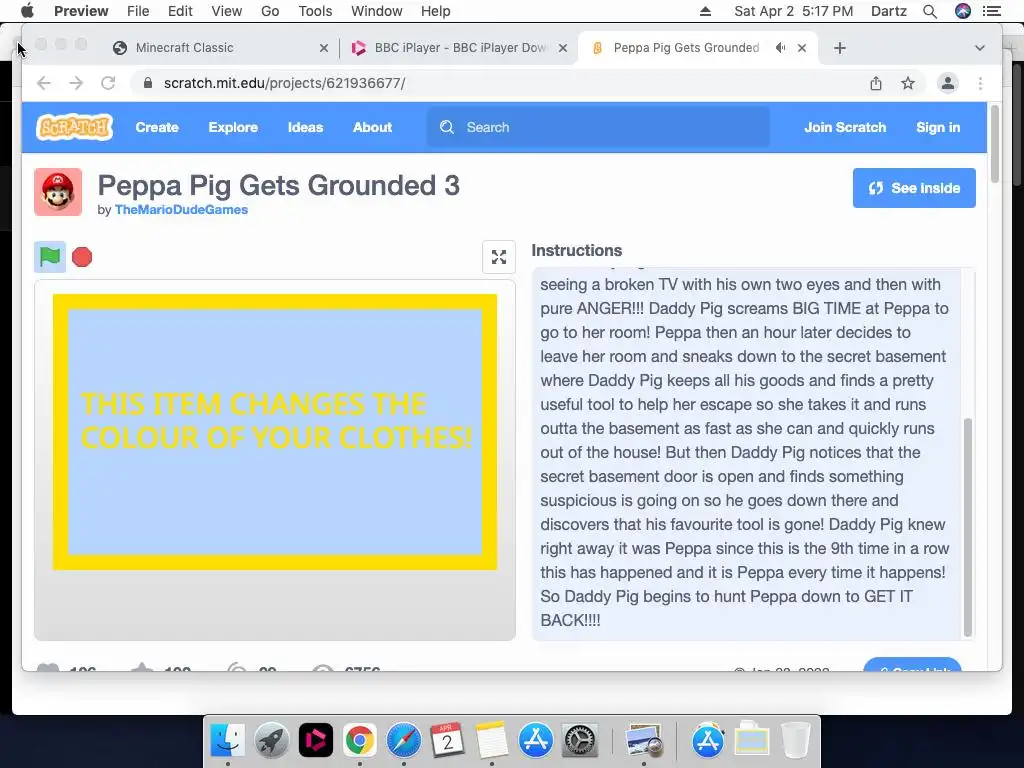The image size is (1024, 768).
Task: Bookmark this page with star
Action: pyautogui.click(x=908, y=83)
